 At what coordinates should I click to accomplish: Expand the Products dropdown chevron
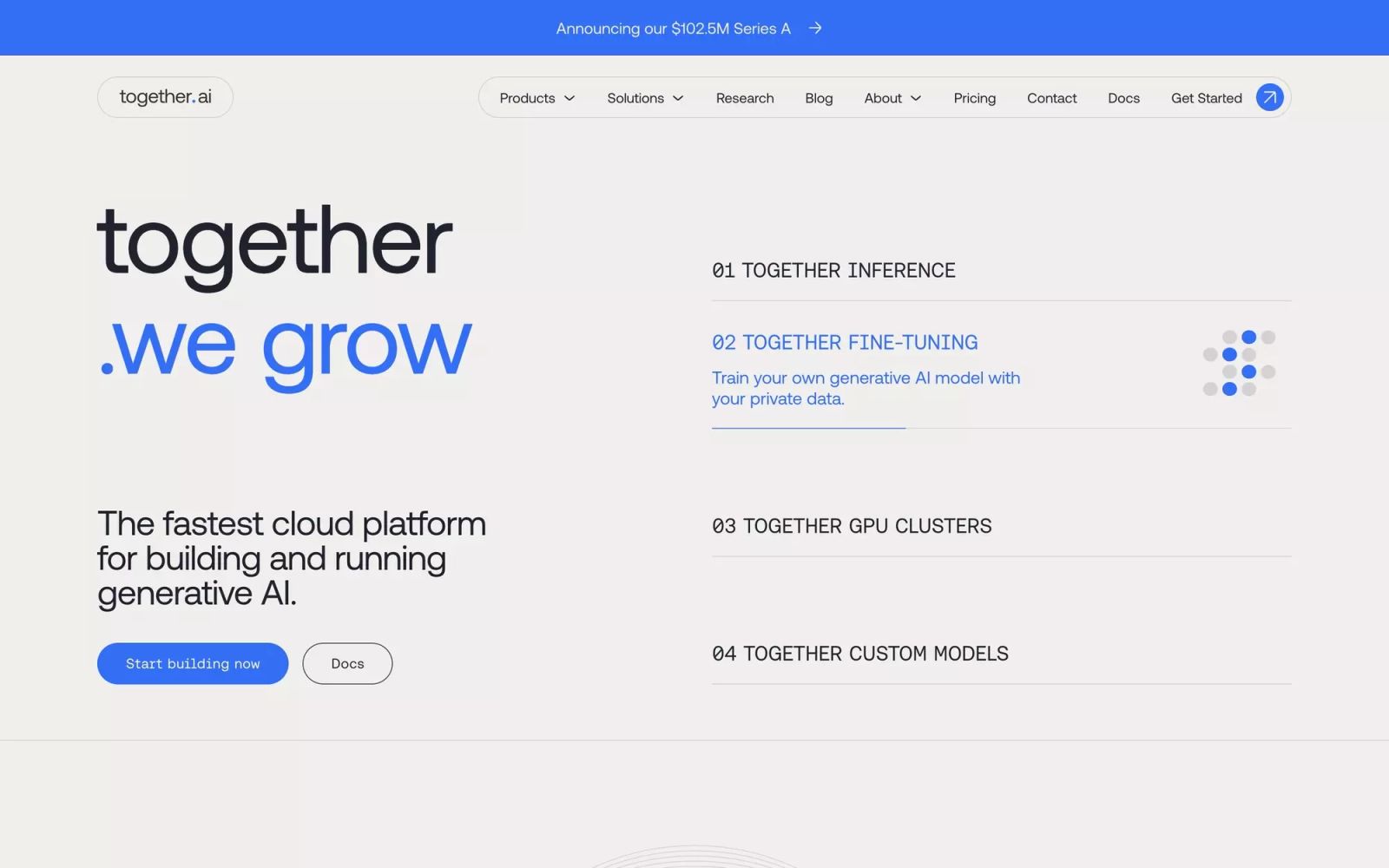tap(569, 98)
